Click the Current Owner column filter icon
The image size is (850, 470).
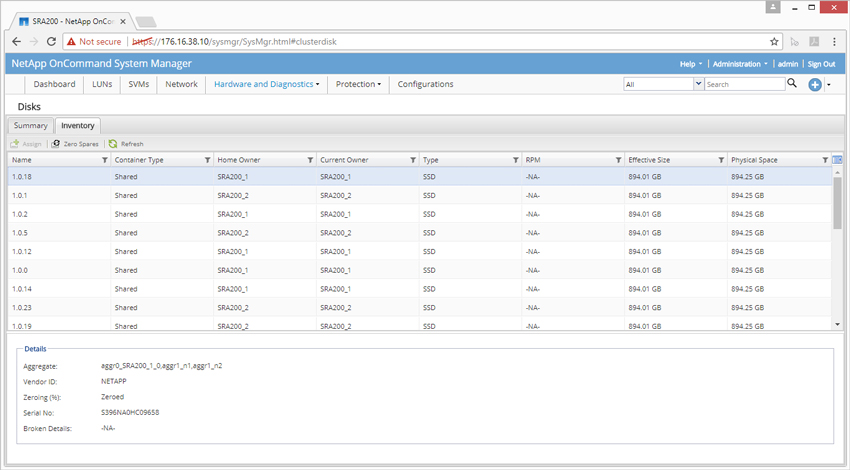click(x=413, y=160)
